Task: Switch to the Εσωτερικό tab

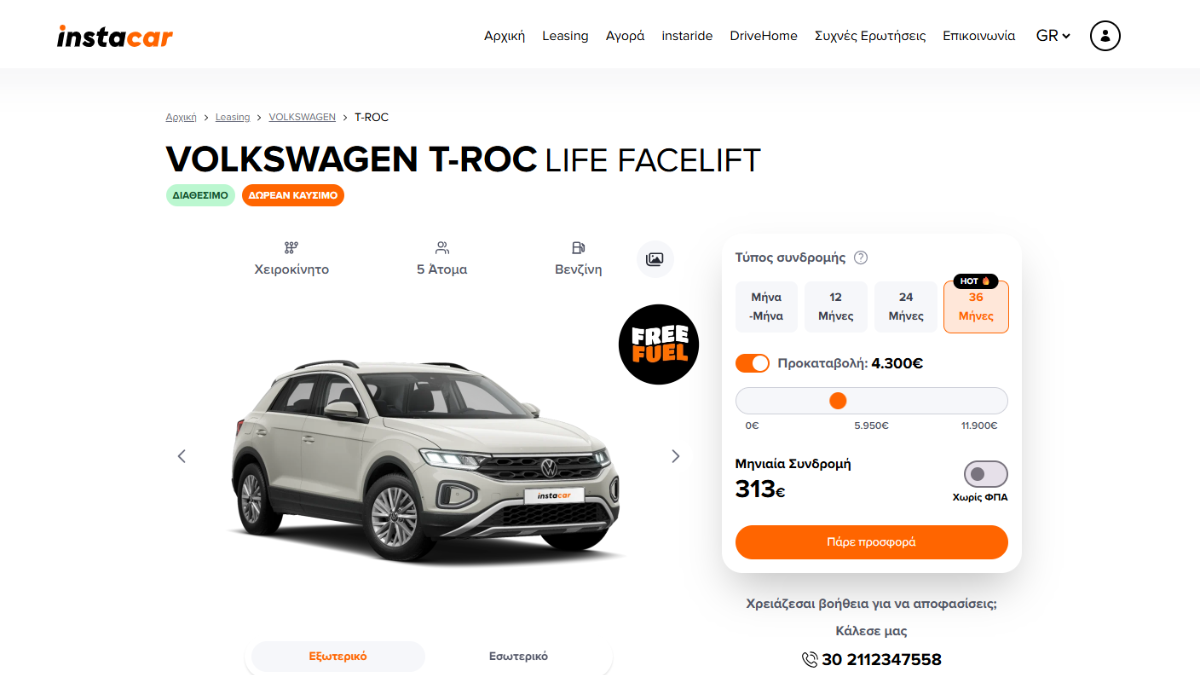Action: 518,657
